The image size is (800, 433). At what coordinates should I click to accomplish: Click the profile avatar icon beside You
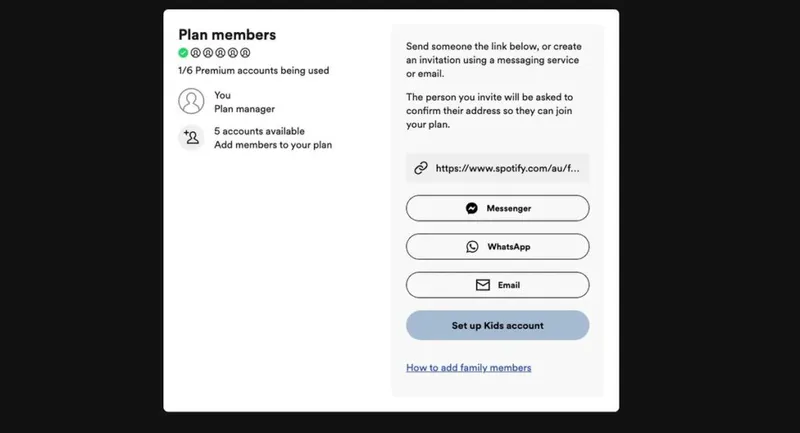[191, 101]
